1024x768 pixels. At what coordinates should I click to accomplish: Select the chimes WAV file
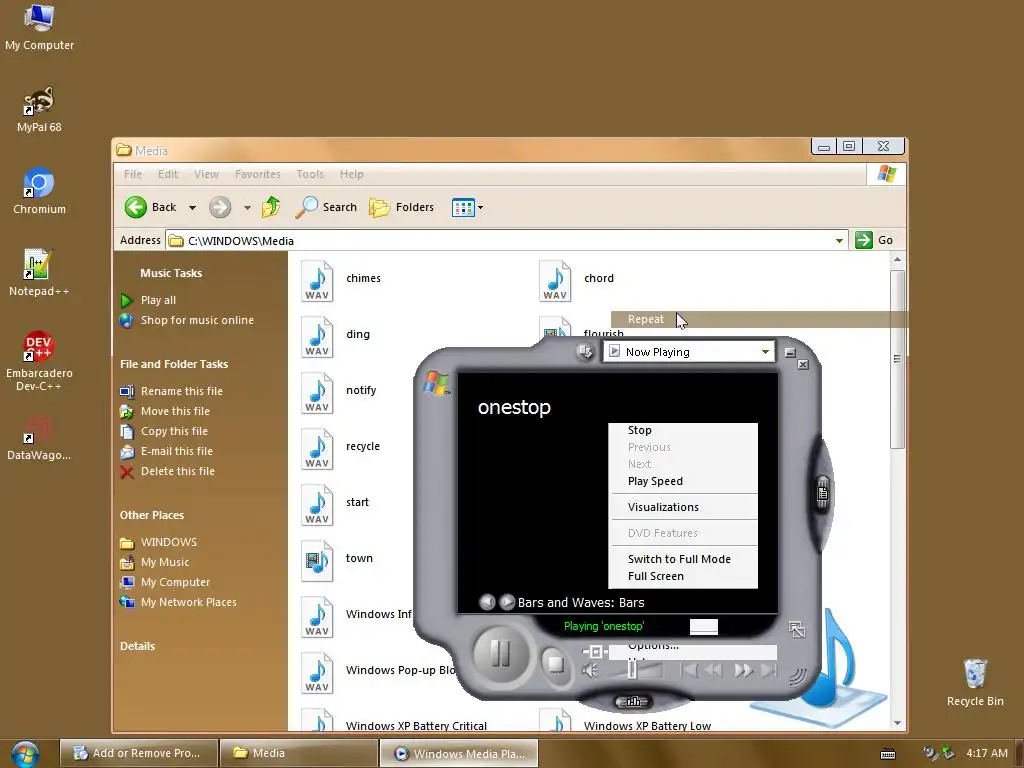point(341,281)
